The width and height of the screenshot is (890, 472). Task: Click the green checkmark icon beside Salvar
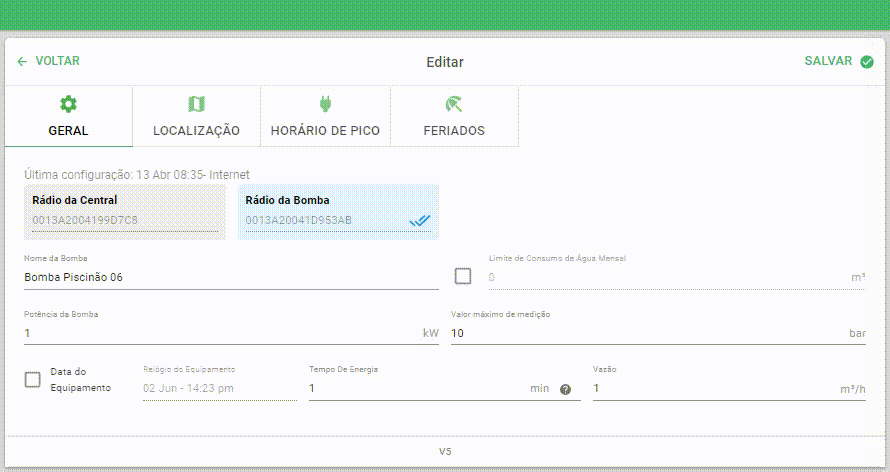point(867,62)
